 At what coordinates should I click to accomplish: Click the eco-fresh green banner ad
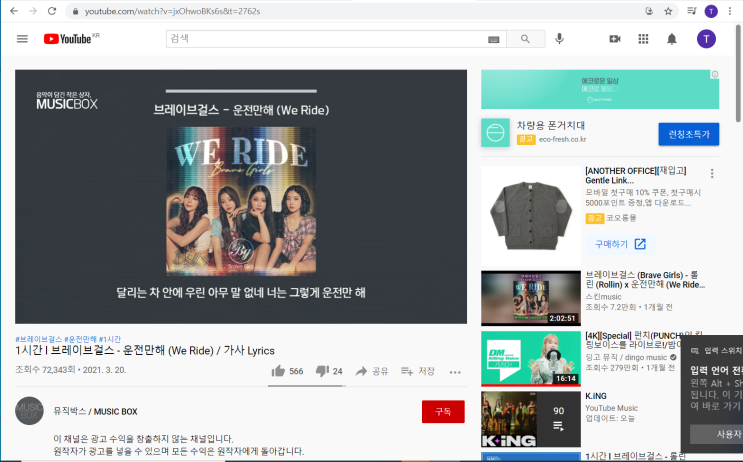pos(600,89)
